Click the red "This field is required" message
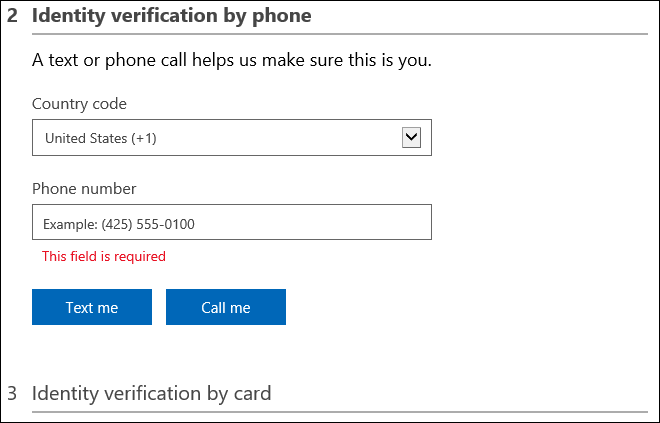 [x=103, y=256]
